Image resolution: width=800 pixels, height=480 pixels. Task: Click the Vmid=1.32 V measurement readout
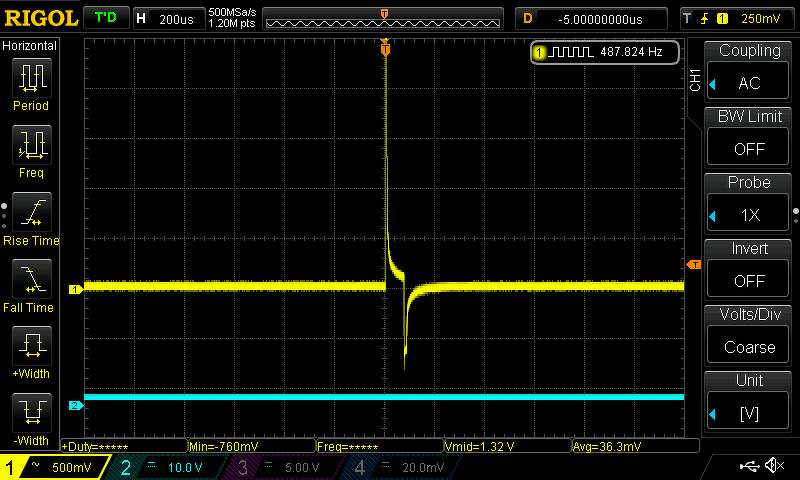(x=508, y=446)
